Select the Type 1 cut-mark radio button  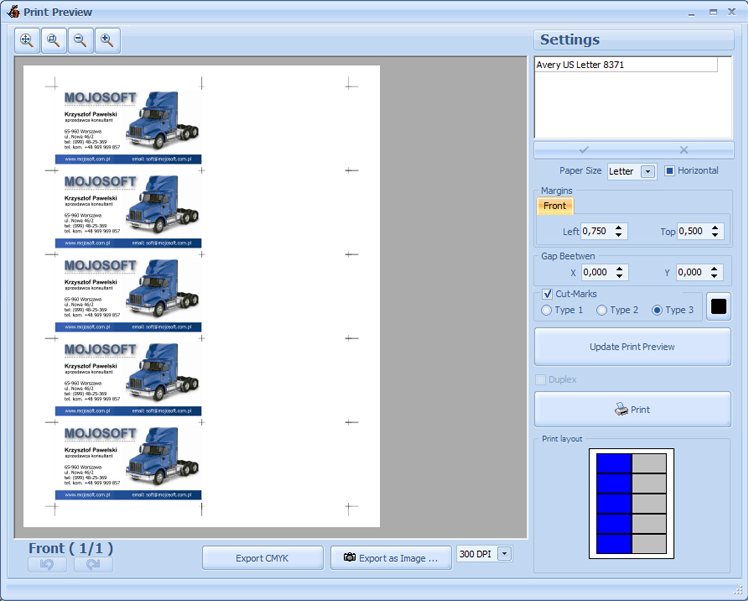pos(546,310)
